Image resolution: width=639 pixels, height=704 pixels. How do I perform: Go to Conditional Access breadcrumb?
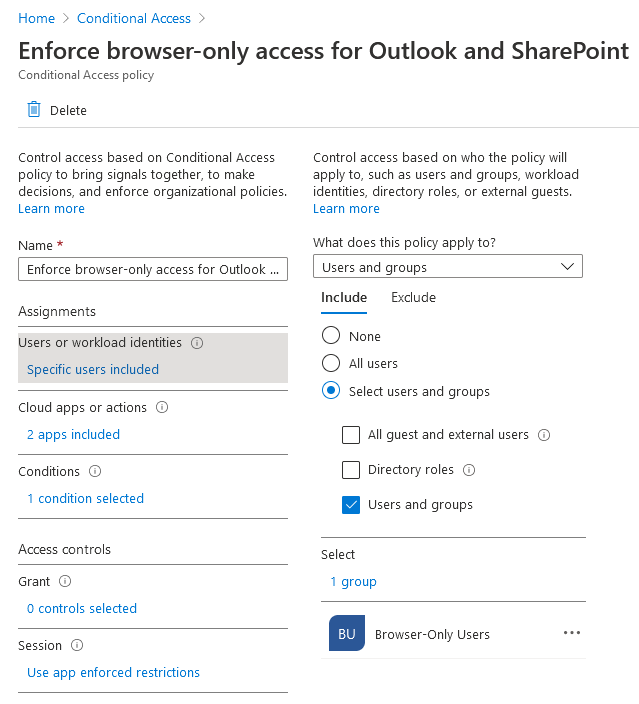click(x=134, y=18)
